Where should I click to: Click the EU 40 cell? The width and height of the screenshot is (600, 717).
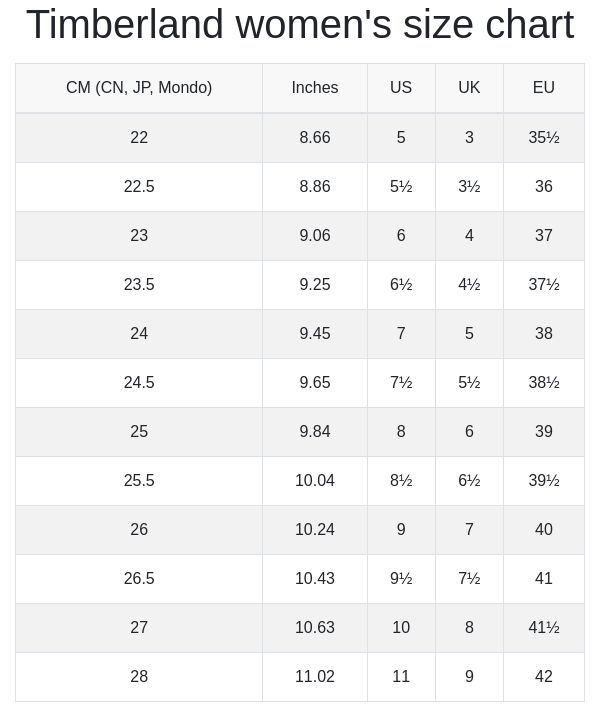tap(544, 530)
